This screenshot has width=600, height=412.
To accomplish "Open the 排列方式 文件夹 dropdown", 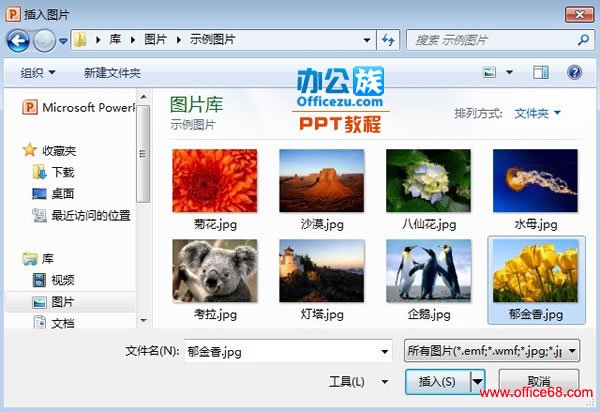I will (x=537, y=113).
